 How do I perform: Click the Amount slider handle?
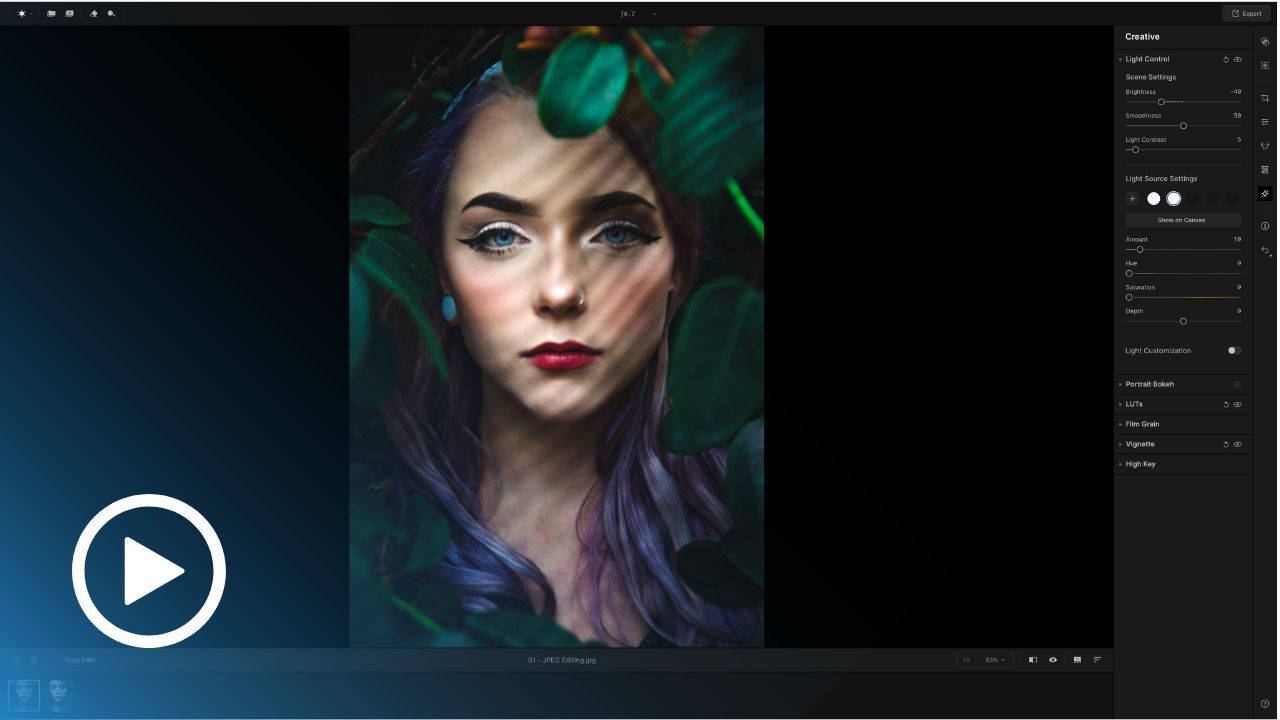tap(1140, 250)
